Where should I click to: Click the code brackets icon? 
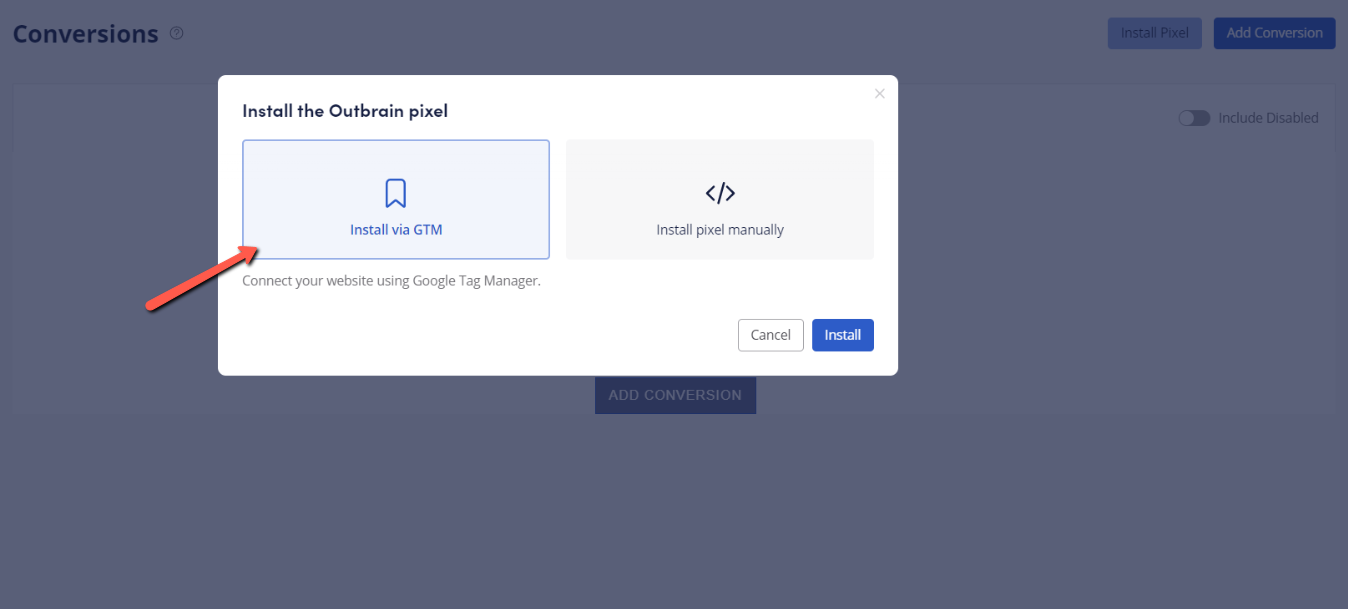pos(720,193)
